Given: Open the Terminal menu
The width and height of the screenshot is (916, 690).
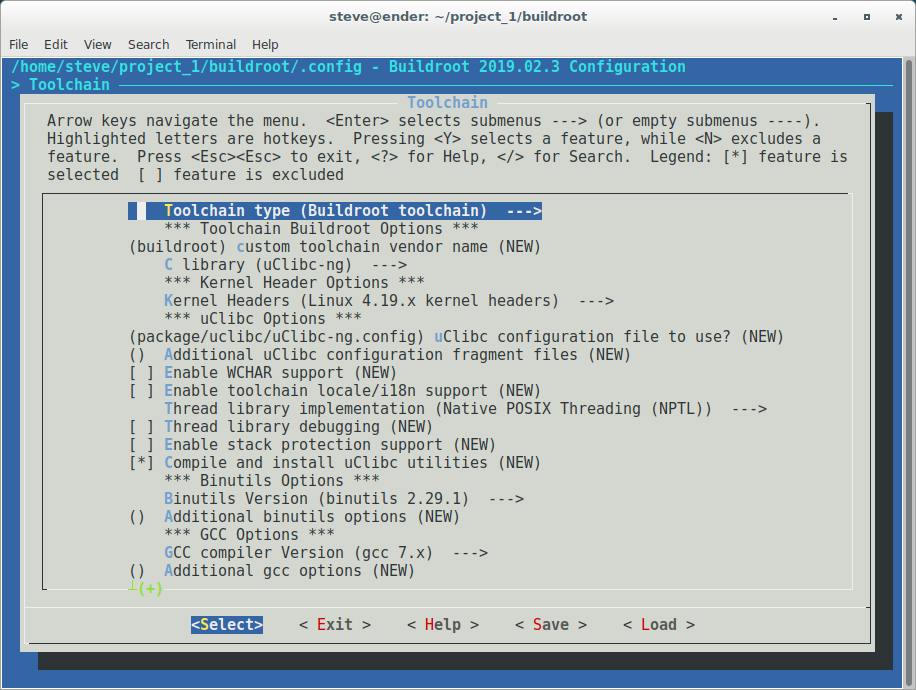Looking at the screenshot, I should pos(210,44).
